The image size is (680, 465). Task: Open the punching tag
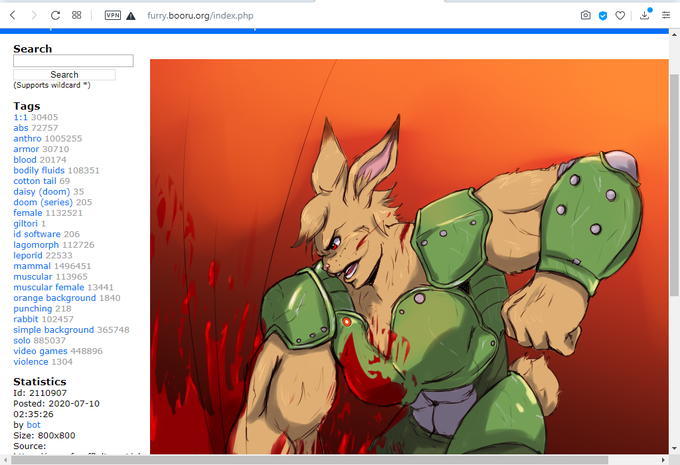(x=33, y=308)
